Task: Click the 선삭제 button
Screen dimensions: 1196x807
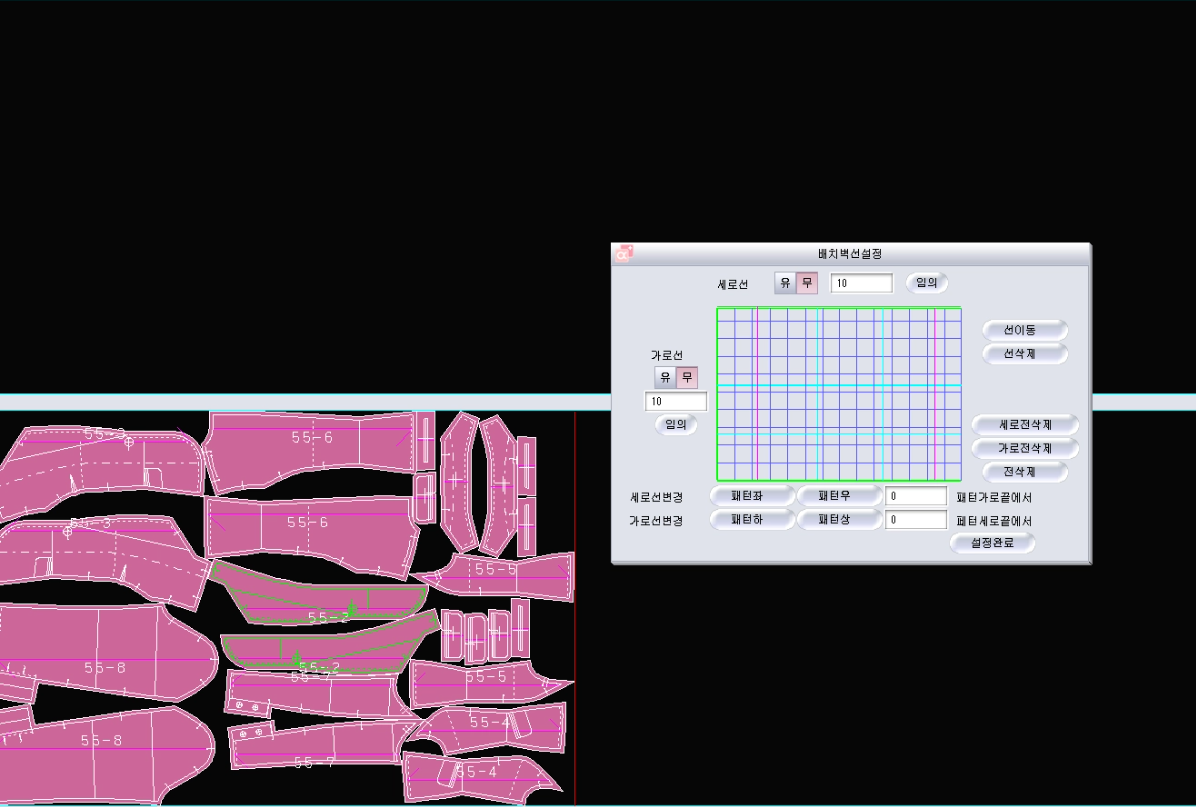Action: 1025,354
